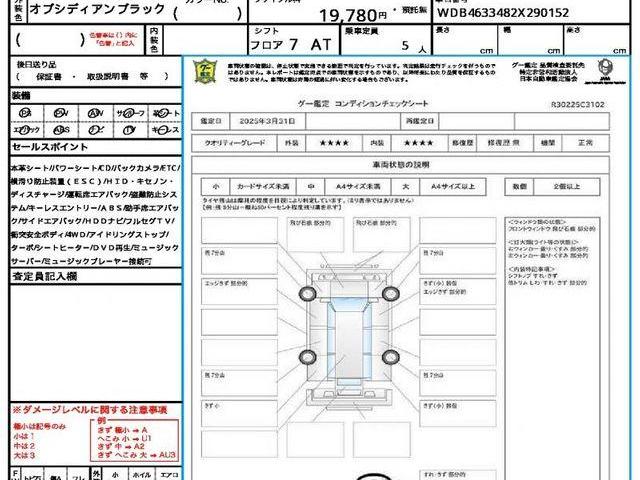640x480 pixels.
Task: Click the 乗車定員 5 人 capacity field
Action: [x=385, y=40]
